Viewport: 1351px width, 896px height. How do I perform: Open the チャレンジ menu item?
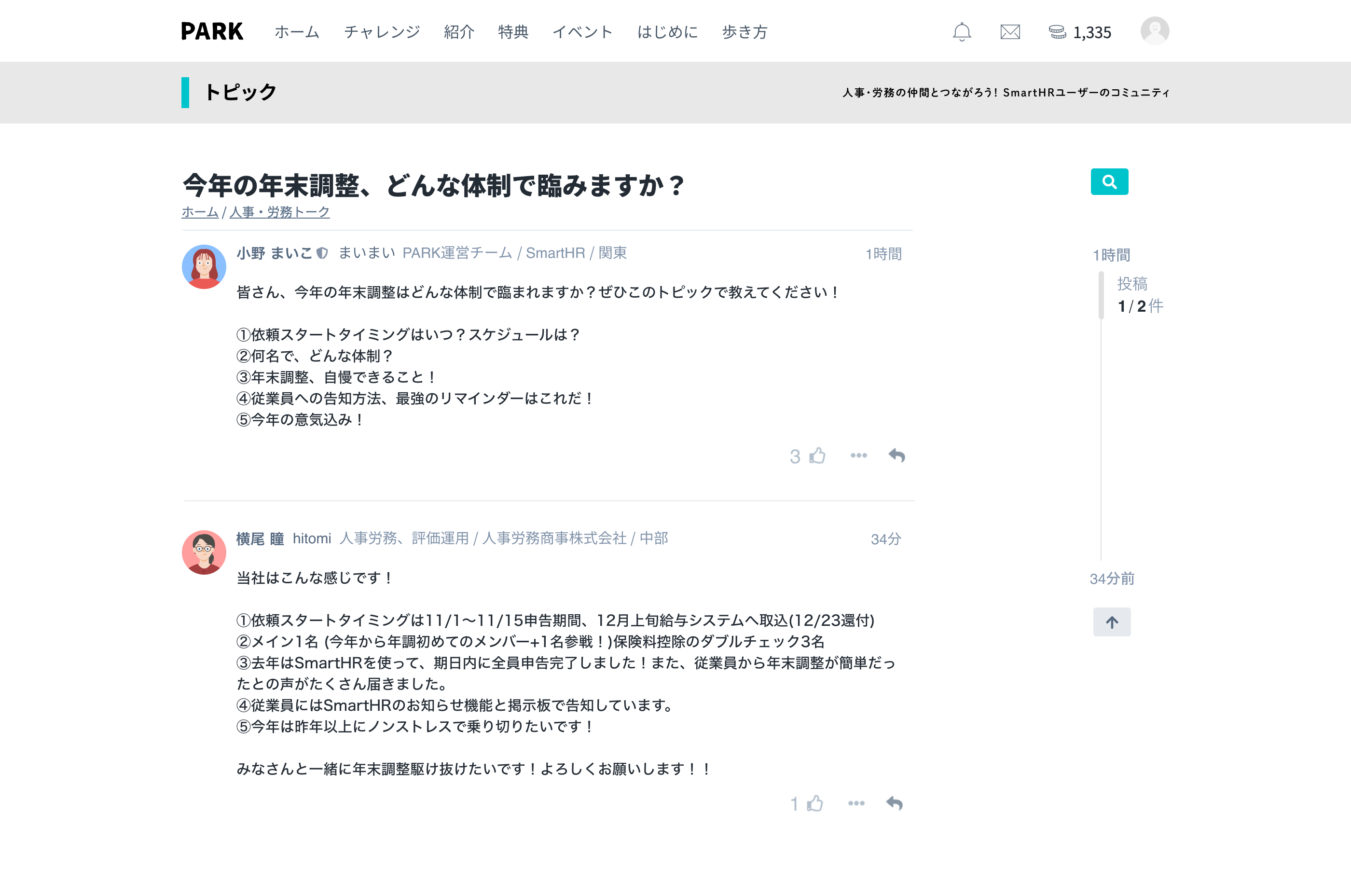[x=382, y=32]
